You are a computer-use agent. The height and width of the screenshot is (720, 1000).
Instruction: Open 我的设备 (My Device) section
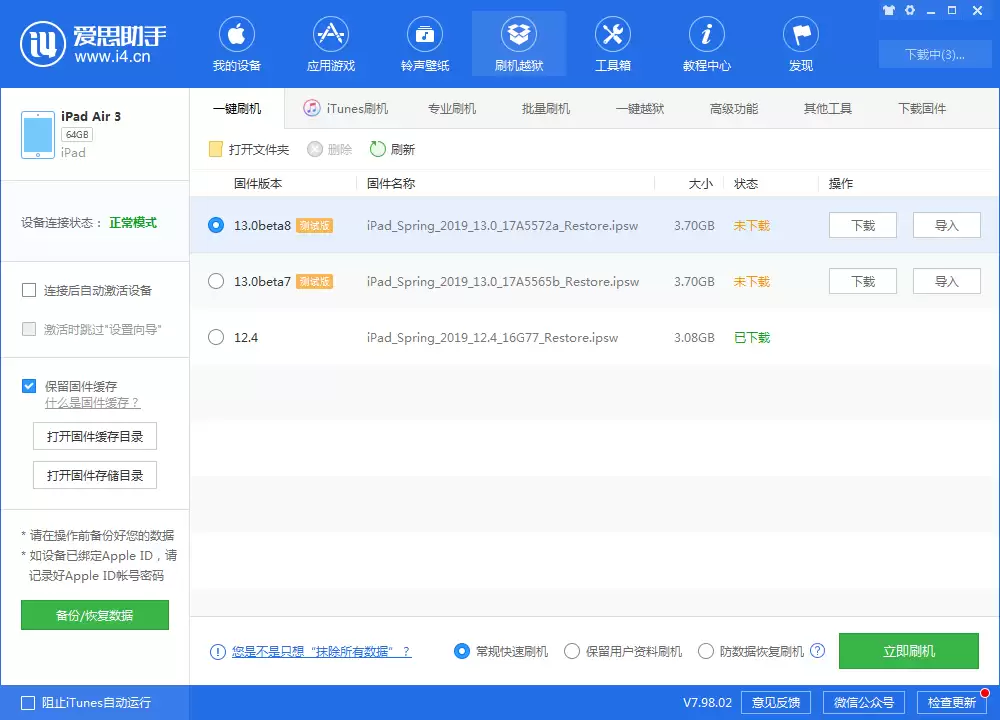point(237,44)
